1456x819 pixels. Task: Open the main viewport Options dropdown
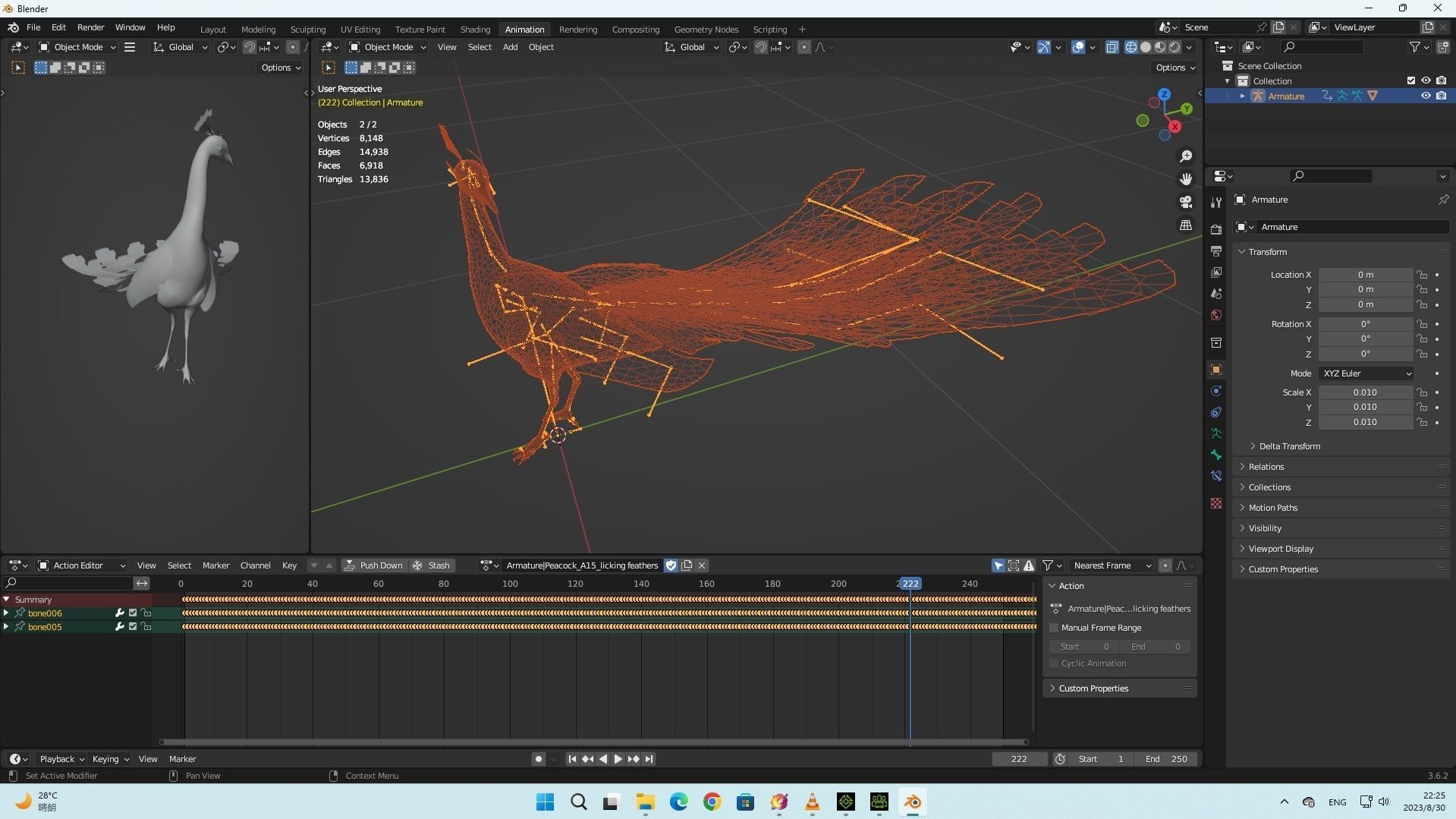point(1175,68)
